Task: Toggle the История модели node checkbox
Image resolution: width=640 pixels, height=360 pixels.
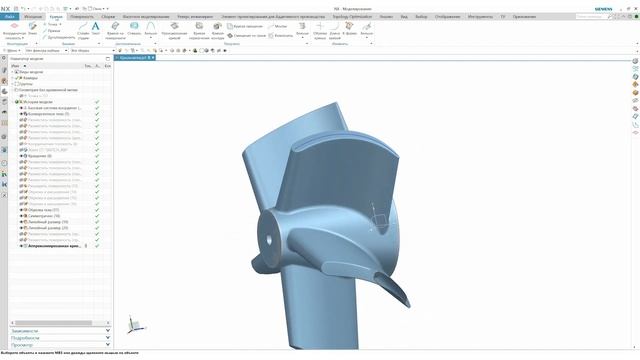Action: pos(17,102)
